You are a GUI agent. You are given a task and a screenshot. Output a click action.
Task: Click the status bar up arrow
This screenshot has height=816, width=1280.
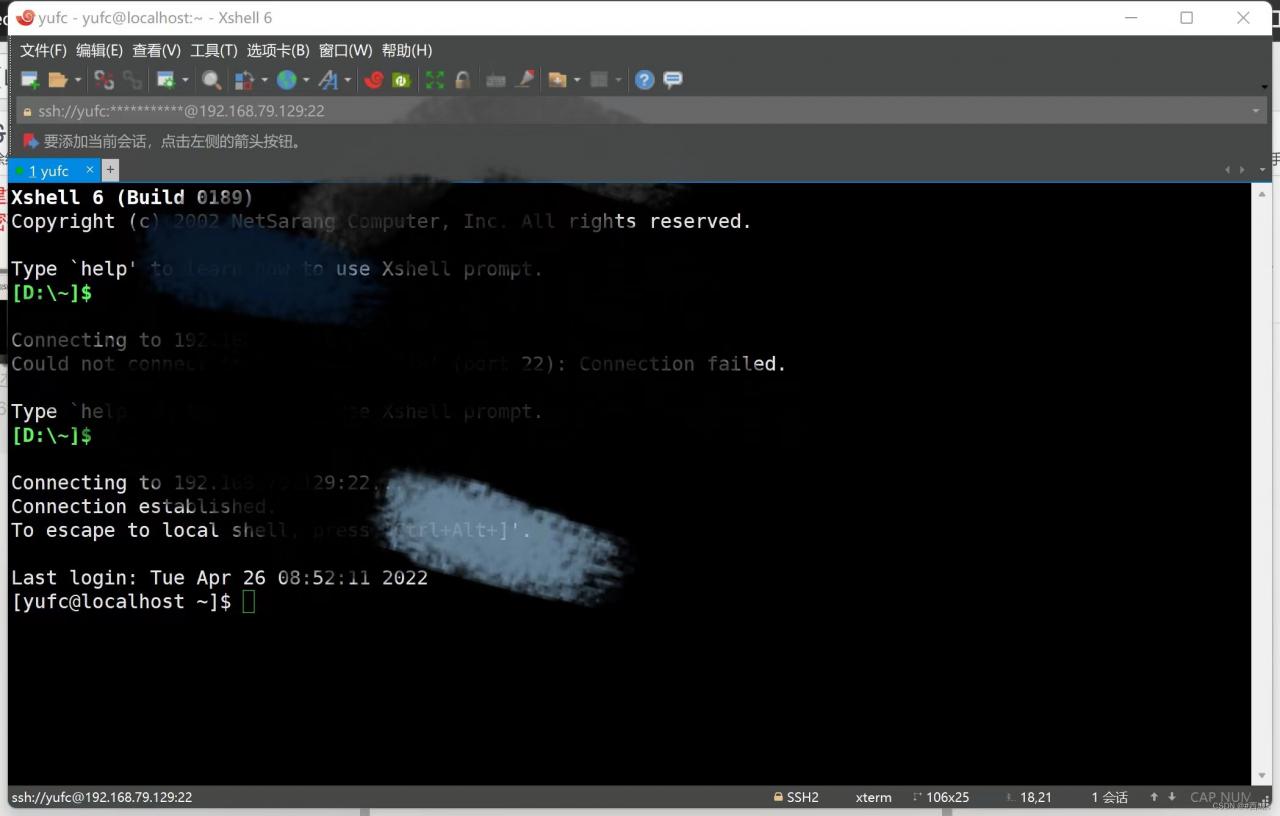1154,797
